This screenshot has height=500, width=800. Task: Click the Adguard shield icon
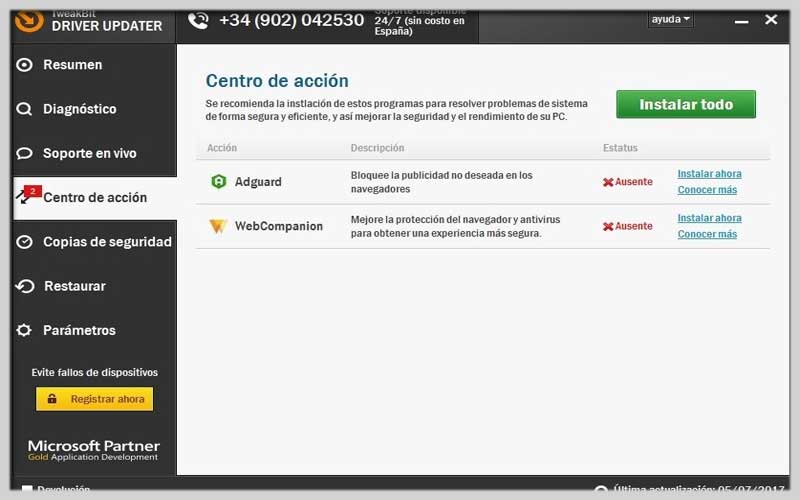click(218, 182)
